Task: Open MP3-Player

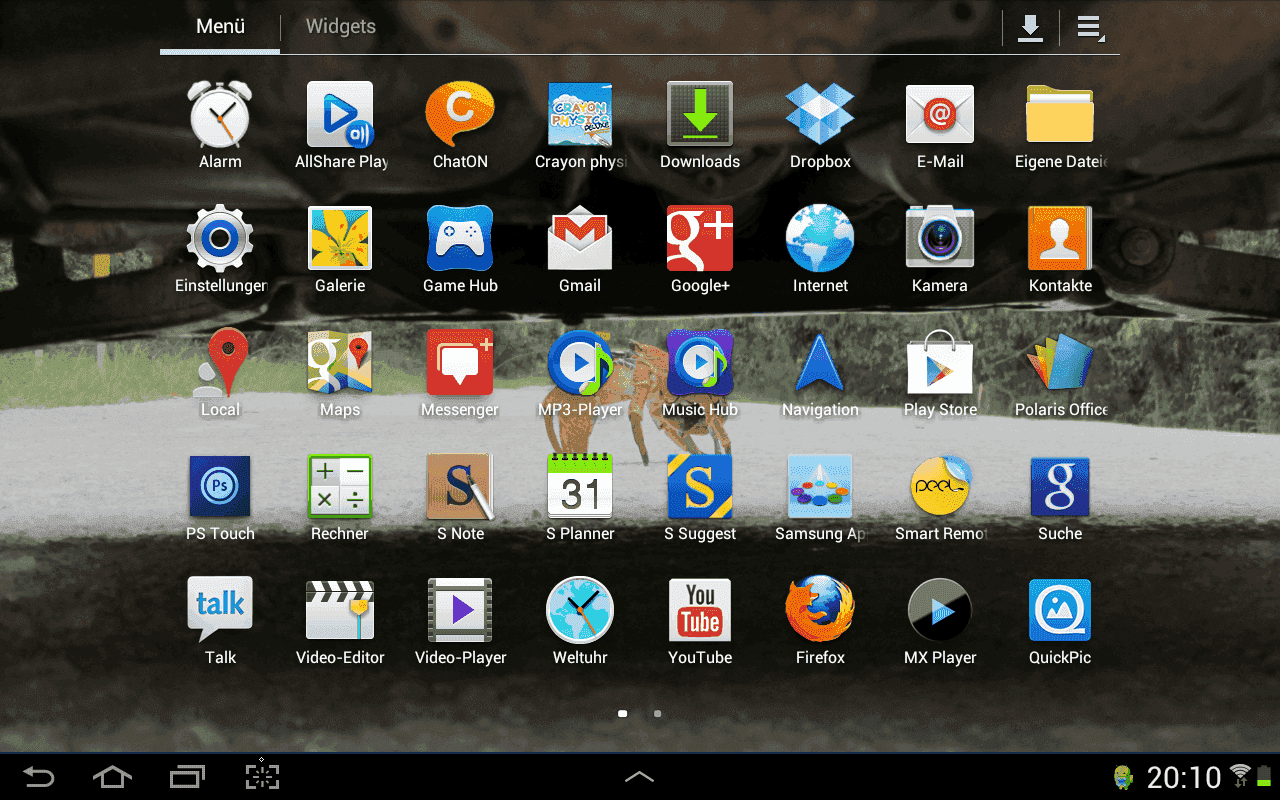Action: [x=580, y=374]
